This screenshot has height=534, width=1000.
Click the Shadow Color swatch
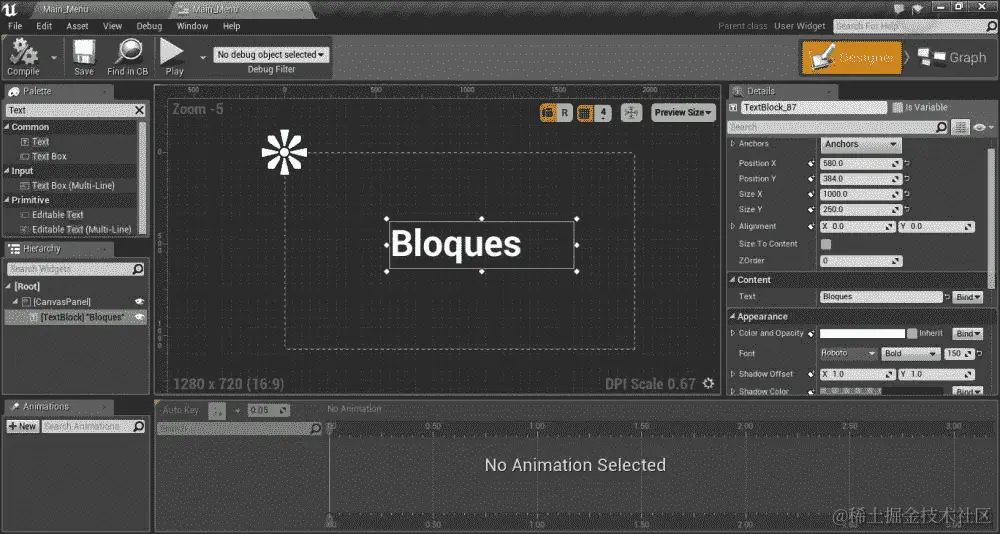tap(881, 392)
